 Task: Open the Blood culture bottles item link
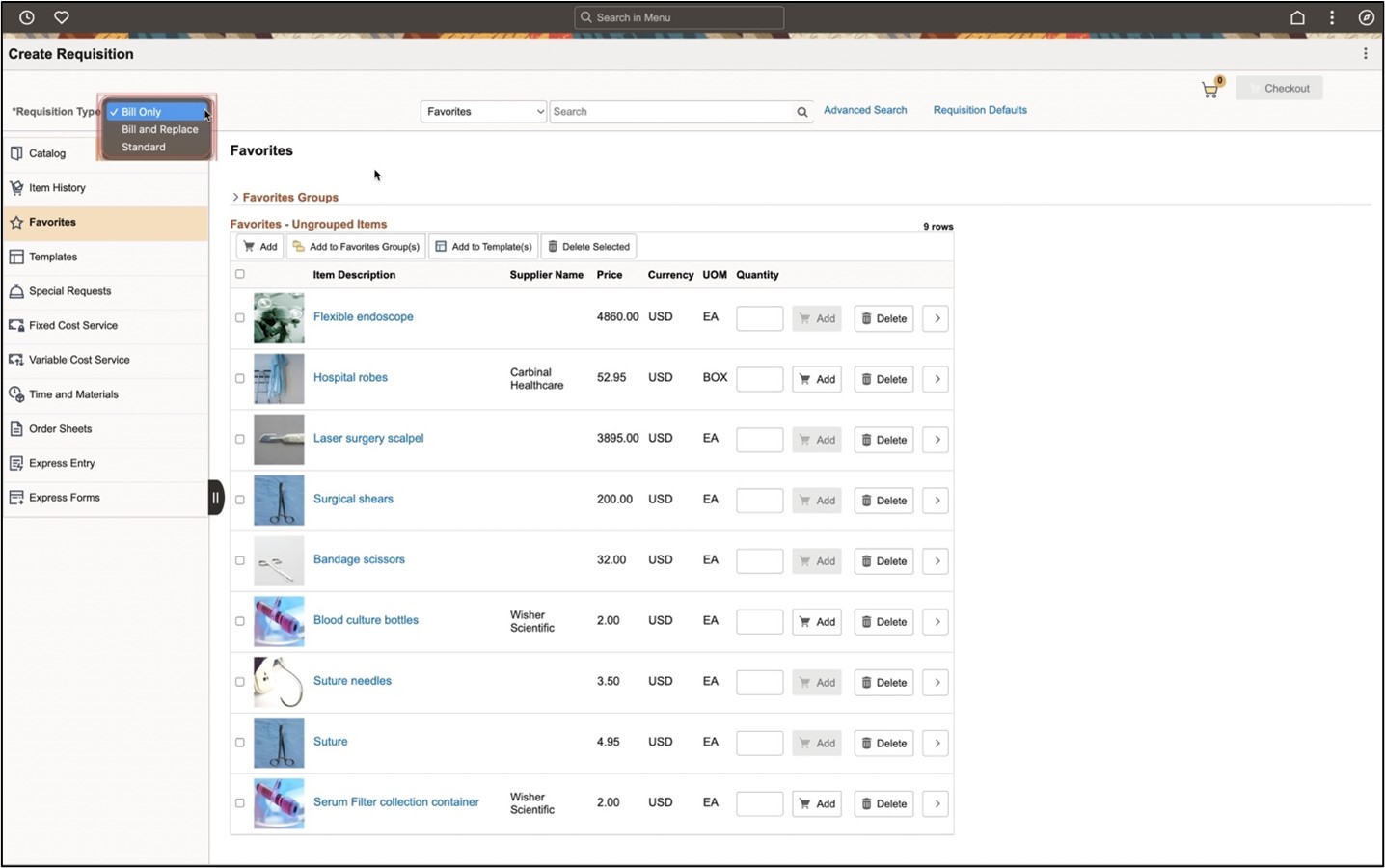[366, 620]
